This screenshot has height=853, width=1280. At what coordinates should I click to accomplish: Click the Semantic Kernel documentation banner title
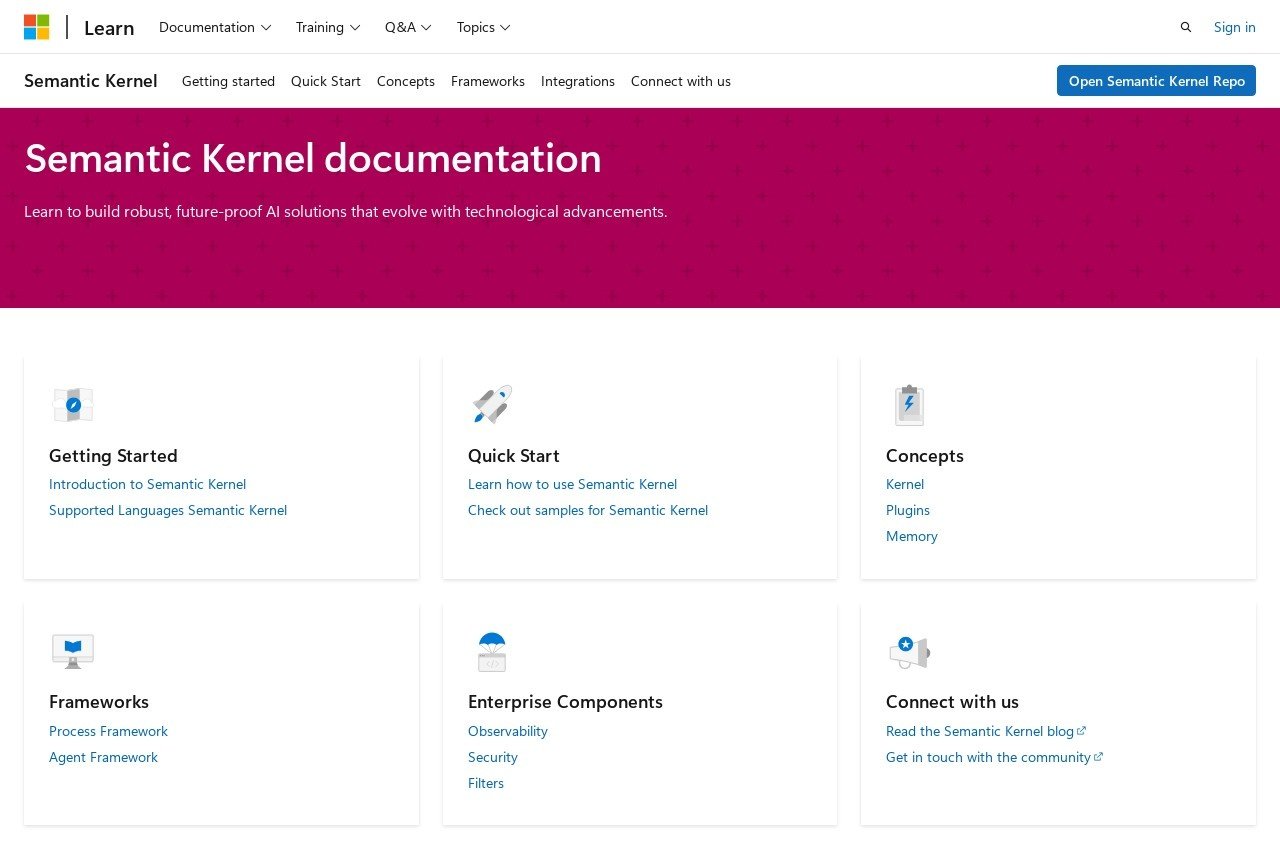pos(313,159)
